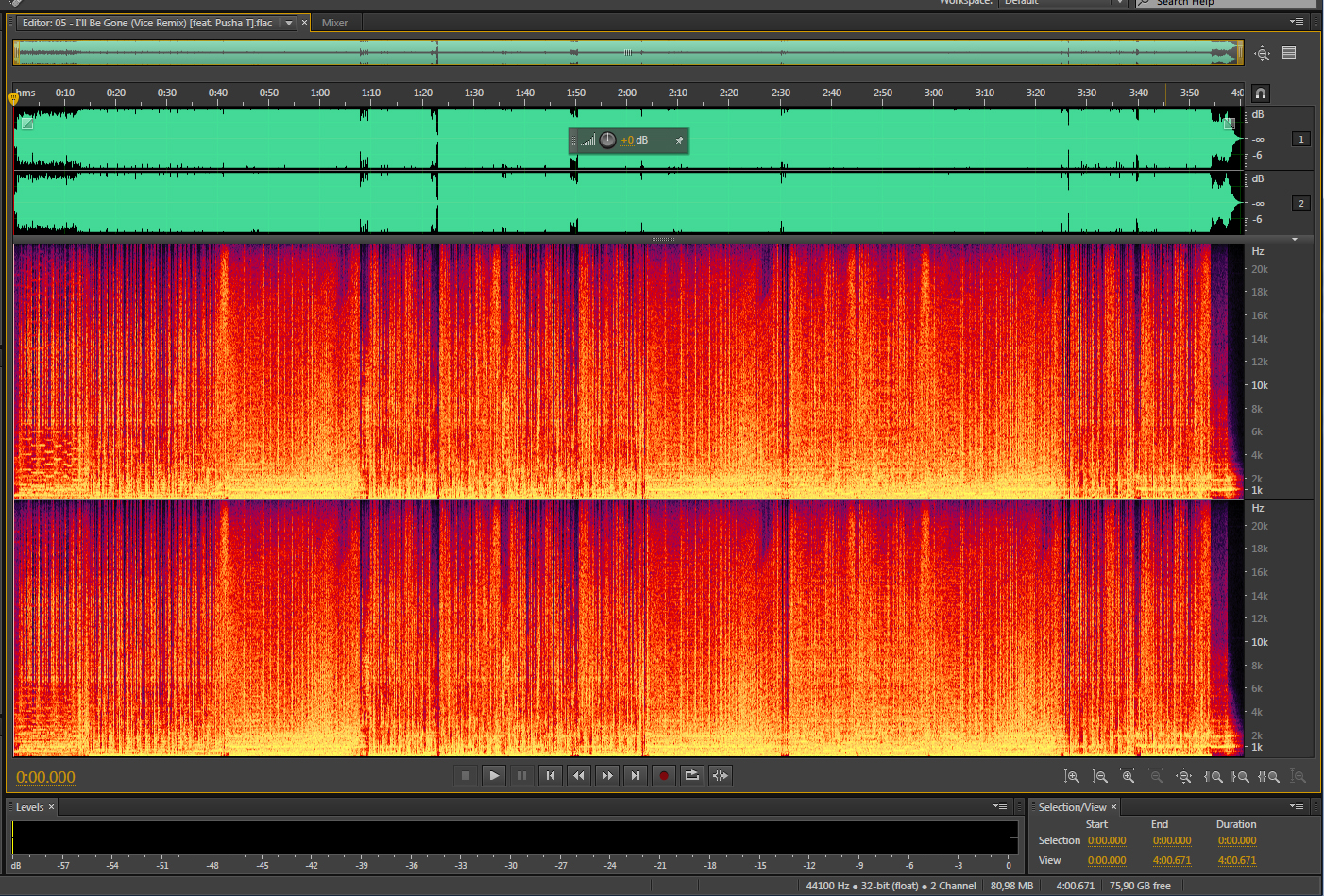Click the view layout icon beside navigator
Viewport: 1324px width, 896px height.
1289,53
